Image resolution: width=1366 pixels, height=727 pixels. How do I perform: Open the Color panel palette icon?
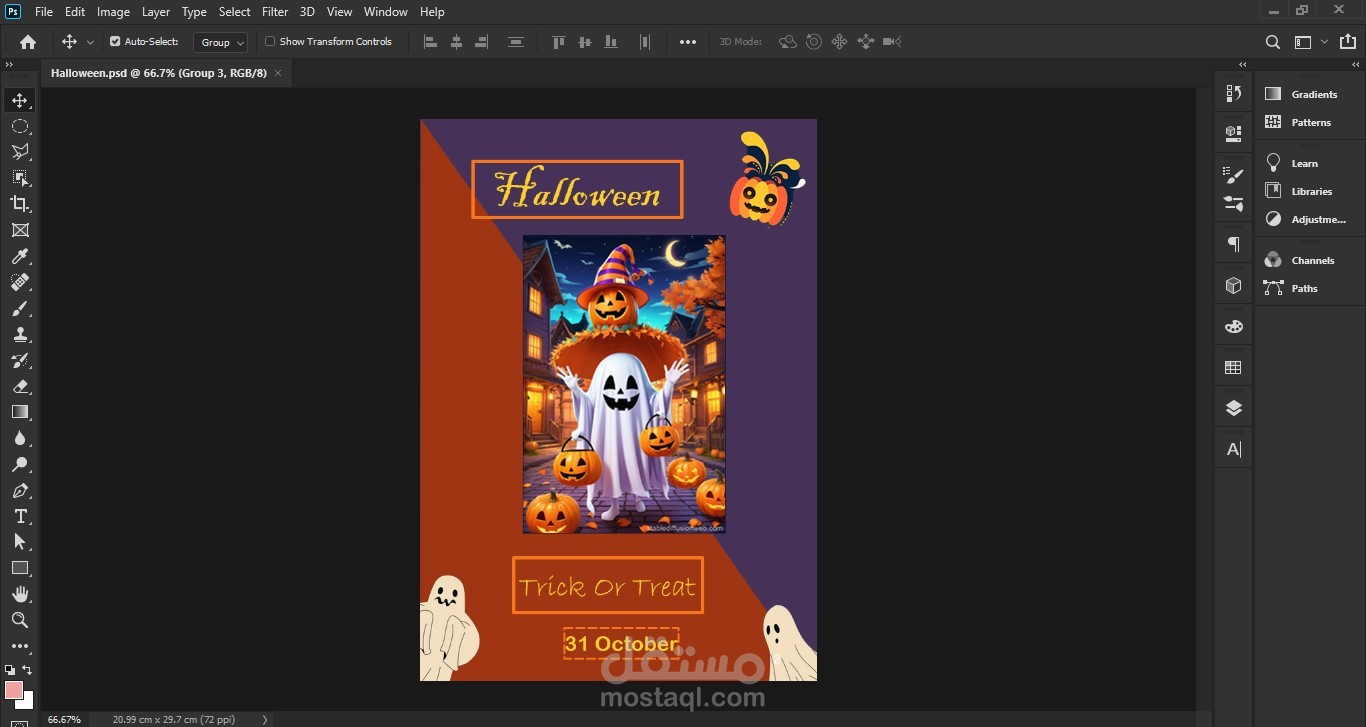[x=1234, y=327]
